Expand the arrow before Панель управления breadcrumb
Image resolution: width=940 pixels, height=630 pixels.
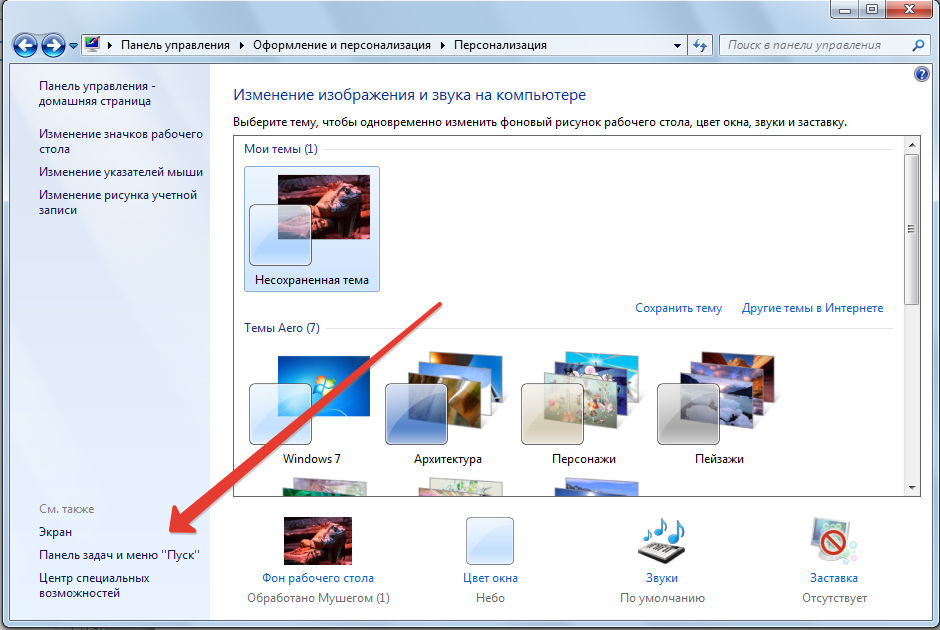click(x=110, y=45)
